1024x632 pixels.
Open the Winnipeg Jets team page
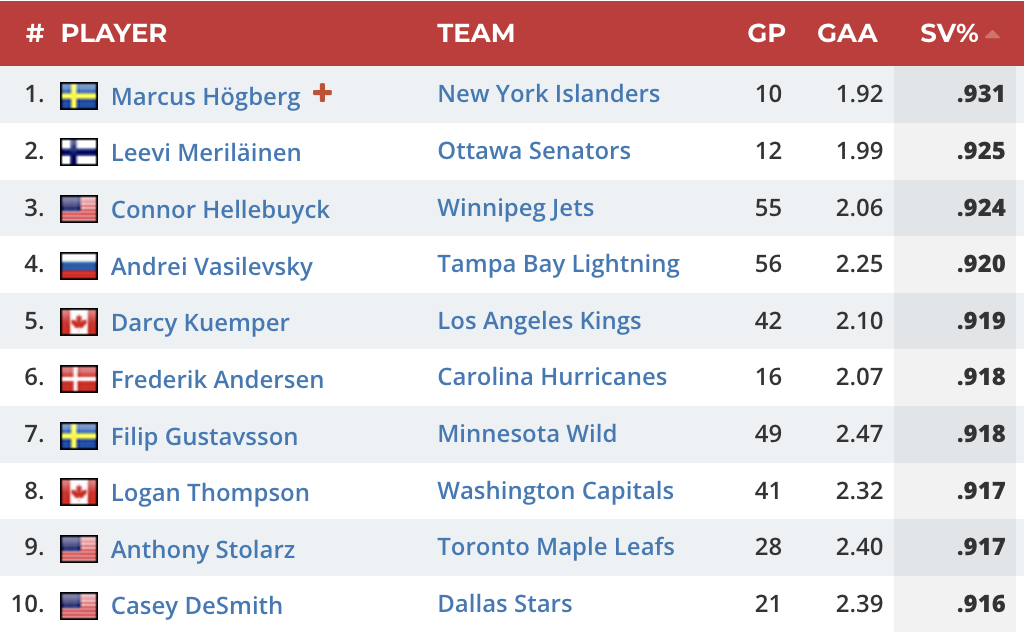(516, 208)
